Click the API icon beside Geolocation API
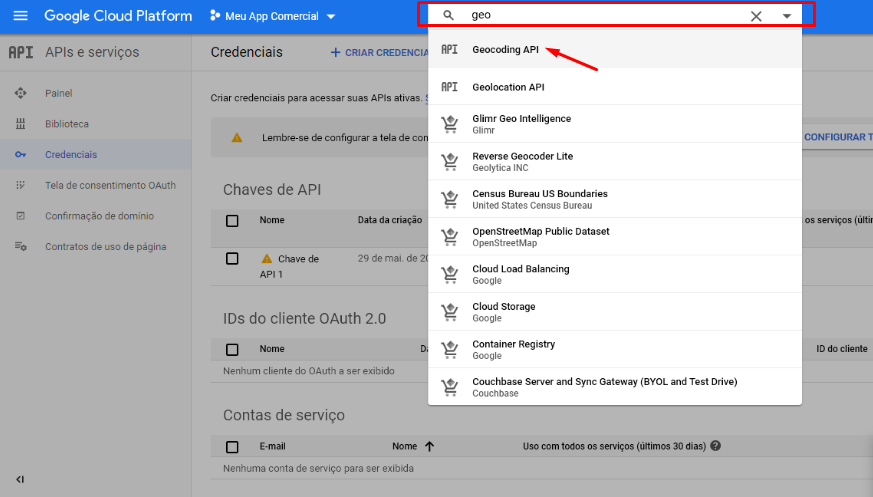The height and width of the screenshot is (497, 873). (x=449, y=87)
